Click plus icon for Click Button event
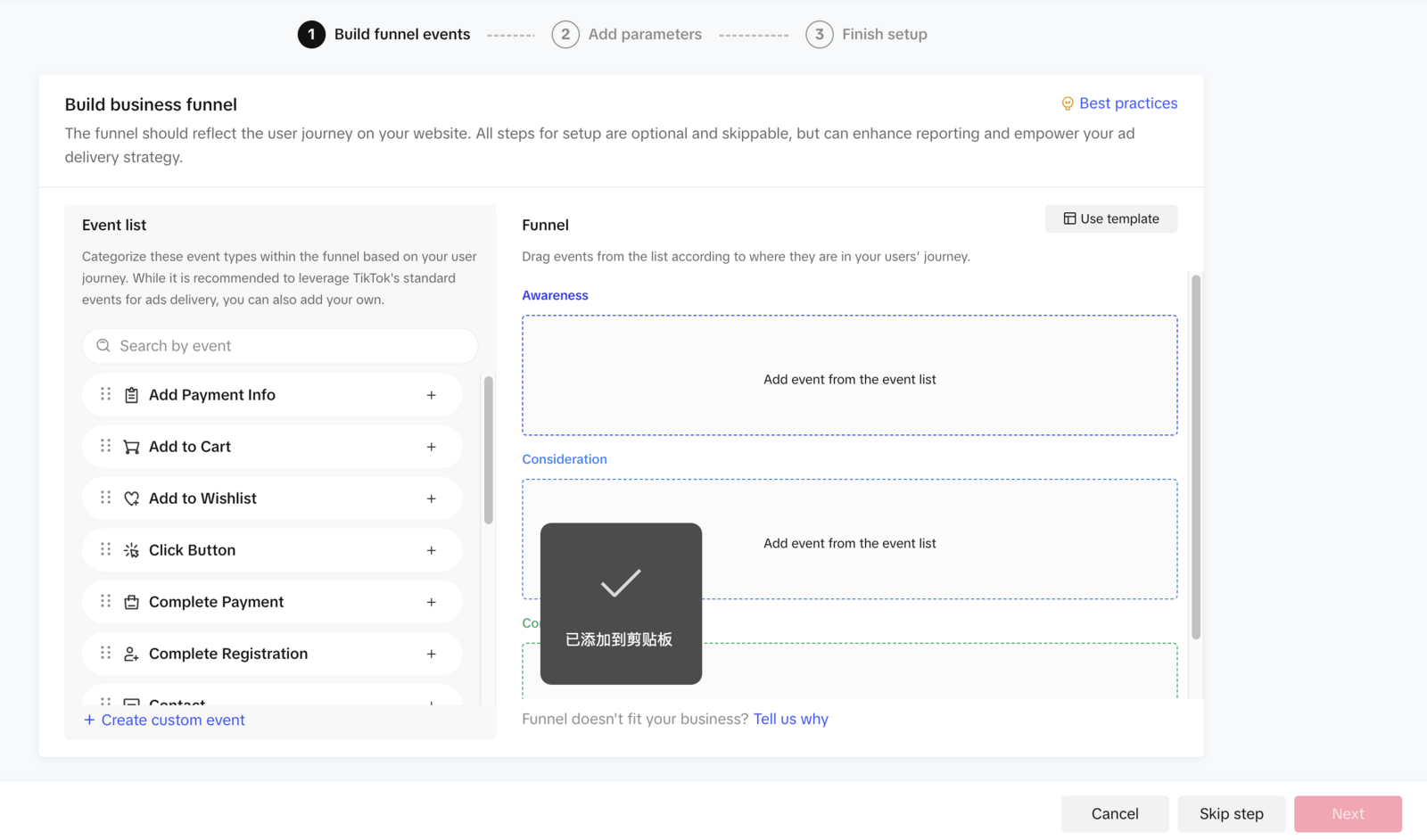Image resolution: width=1427 pixels, height=840 pixels. tap(431, 550)
